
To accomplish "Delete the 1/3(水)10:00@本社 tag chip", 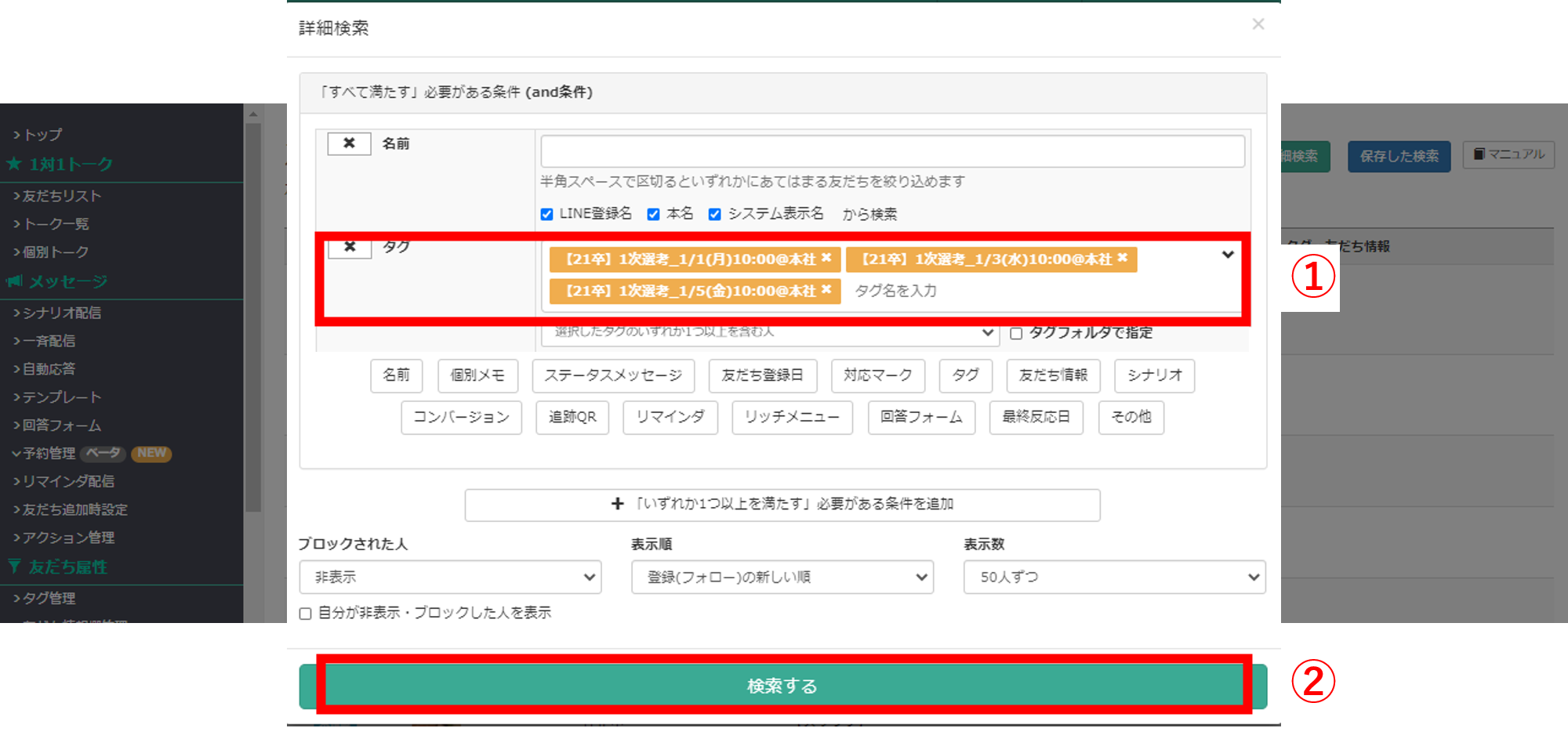I will tap(1123, 259).
